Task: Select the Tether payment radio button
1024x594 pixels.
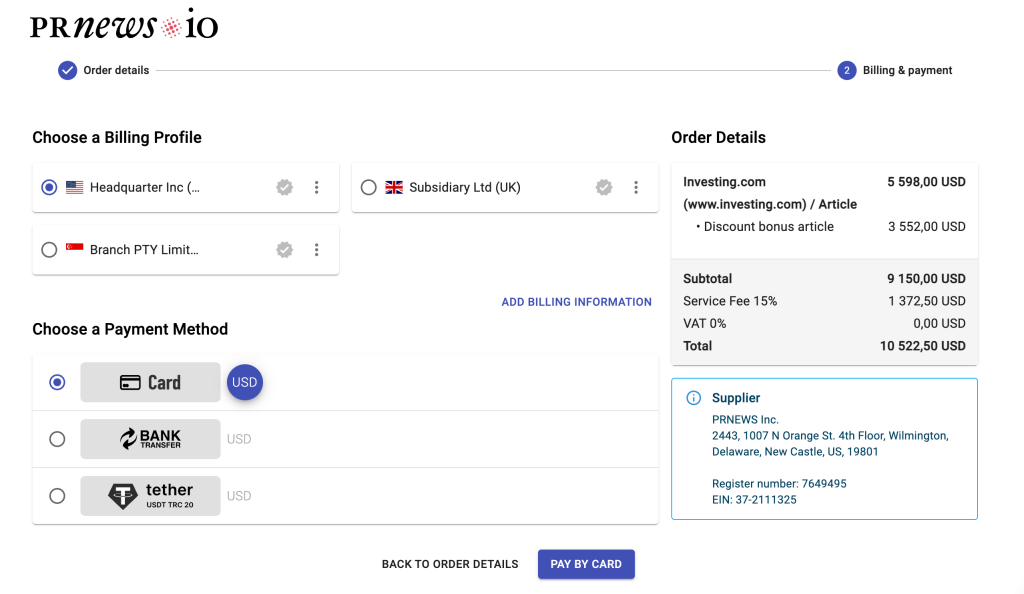Action: click(57, 495)
